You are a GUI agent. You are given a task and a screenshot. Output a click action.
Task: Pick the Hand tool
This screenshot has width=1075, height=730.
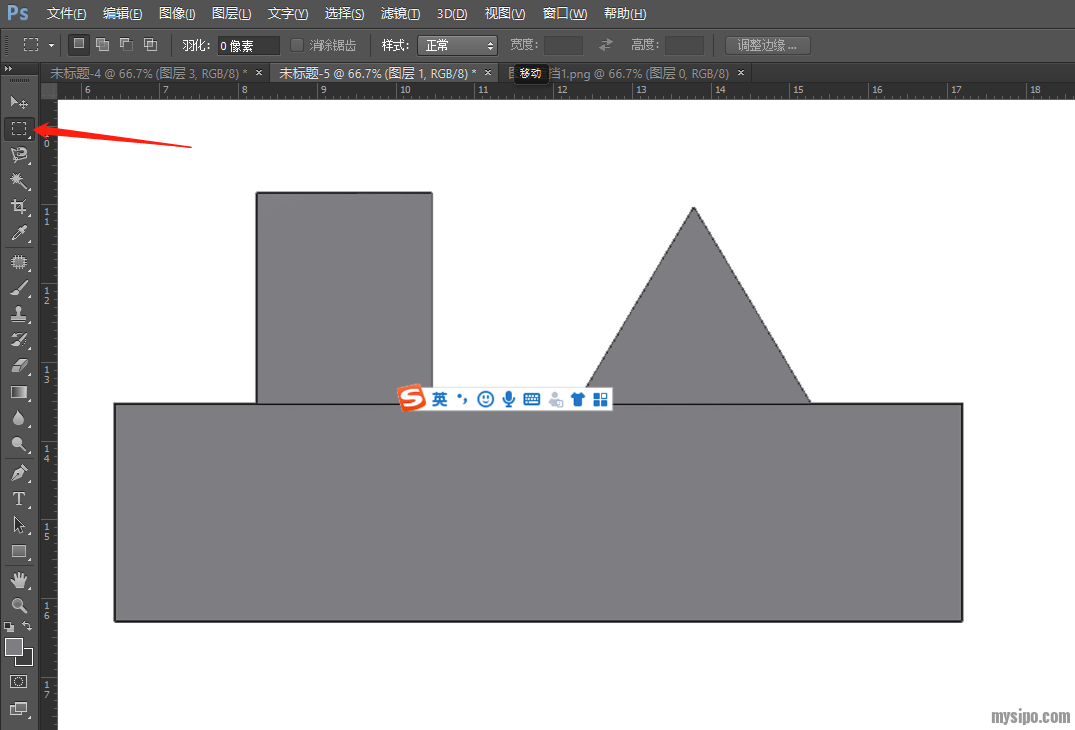tap(18, 580)
